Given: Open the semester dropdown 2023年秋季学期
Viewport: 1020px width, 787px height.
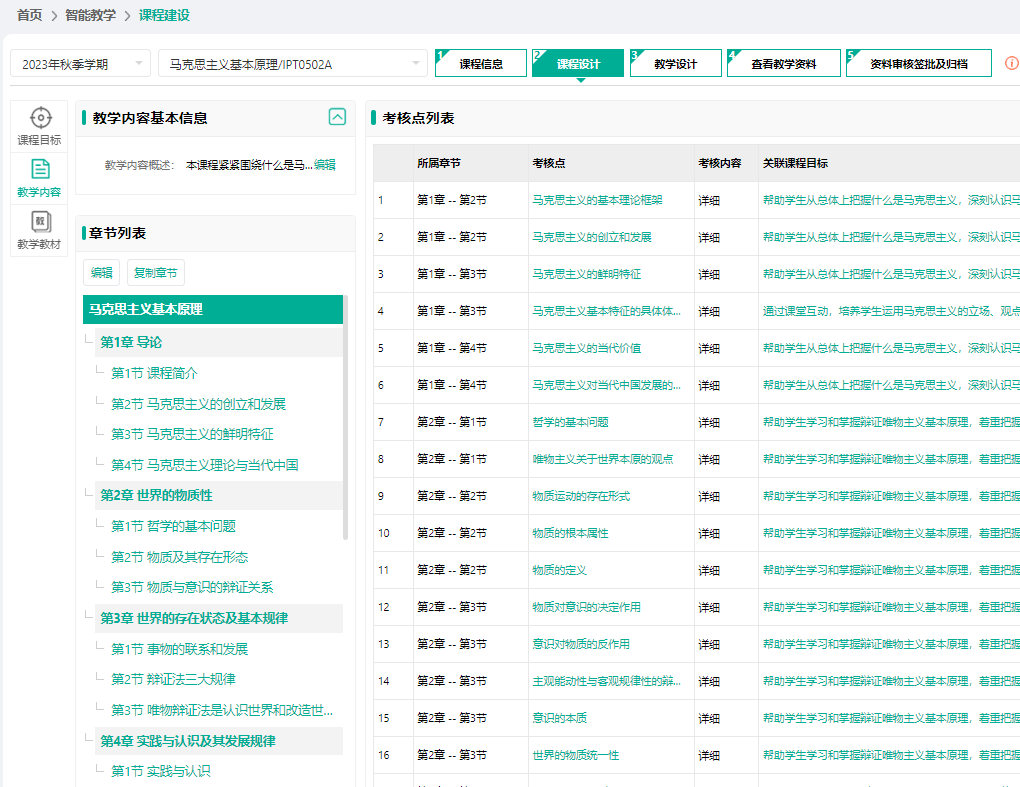Looking at the screenshot, I should [80, 64].
